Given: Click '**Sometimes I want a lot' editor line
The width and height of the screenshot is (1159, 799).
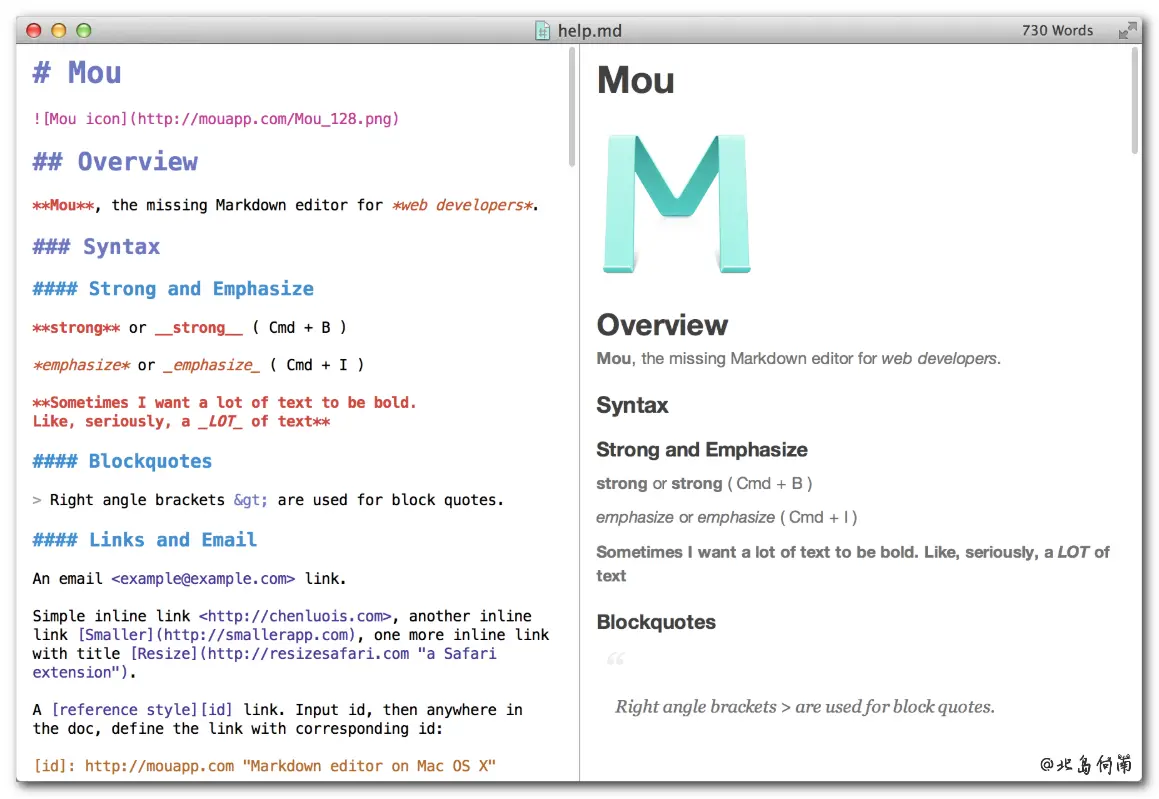Looking at the screenshot, I should pos(224,403).
